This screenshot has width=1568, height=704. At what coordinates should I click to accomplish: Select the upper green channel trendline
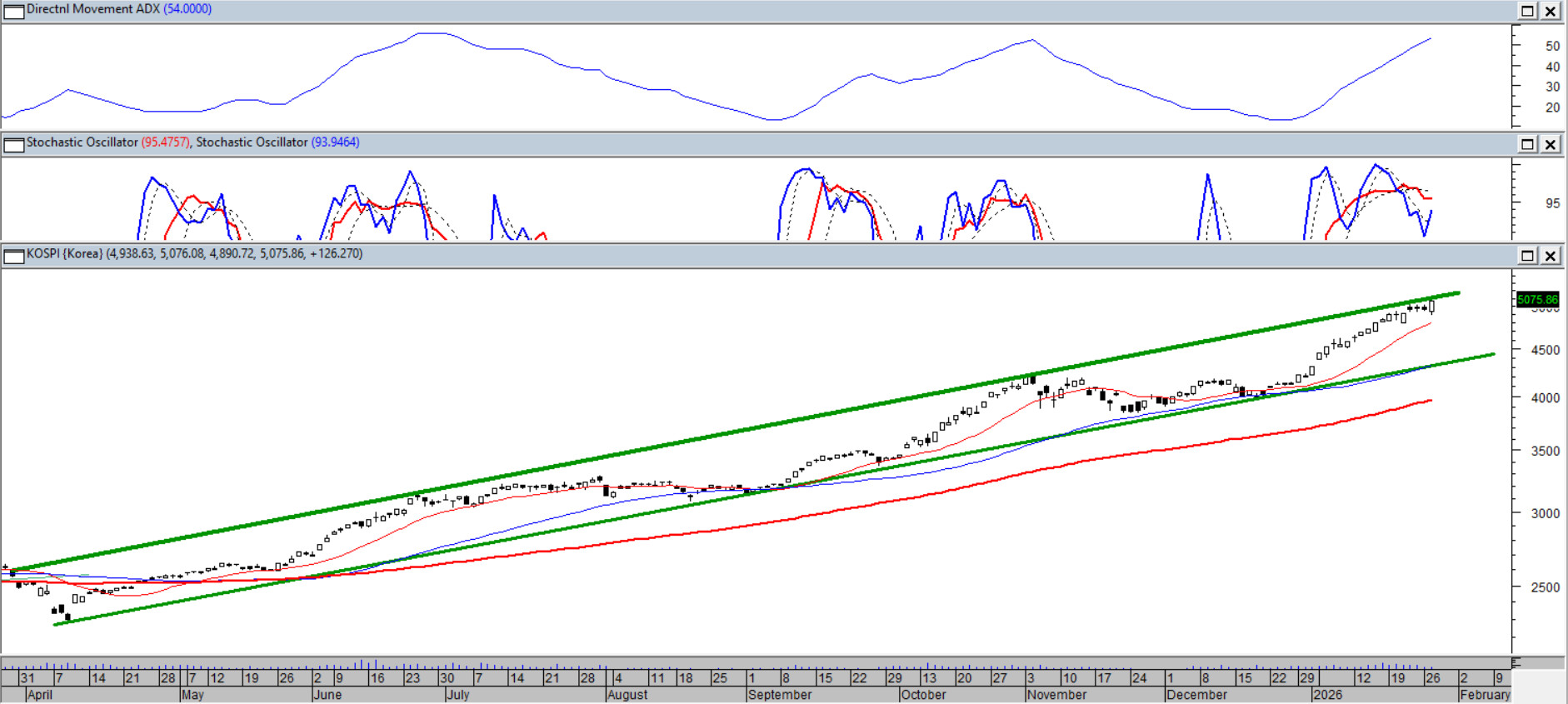(x=750, y=429)
